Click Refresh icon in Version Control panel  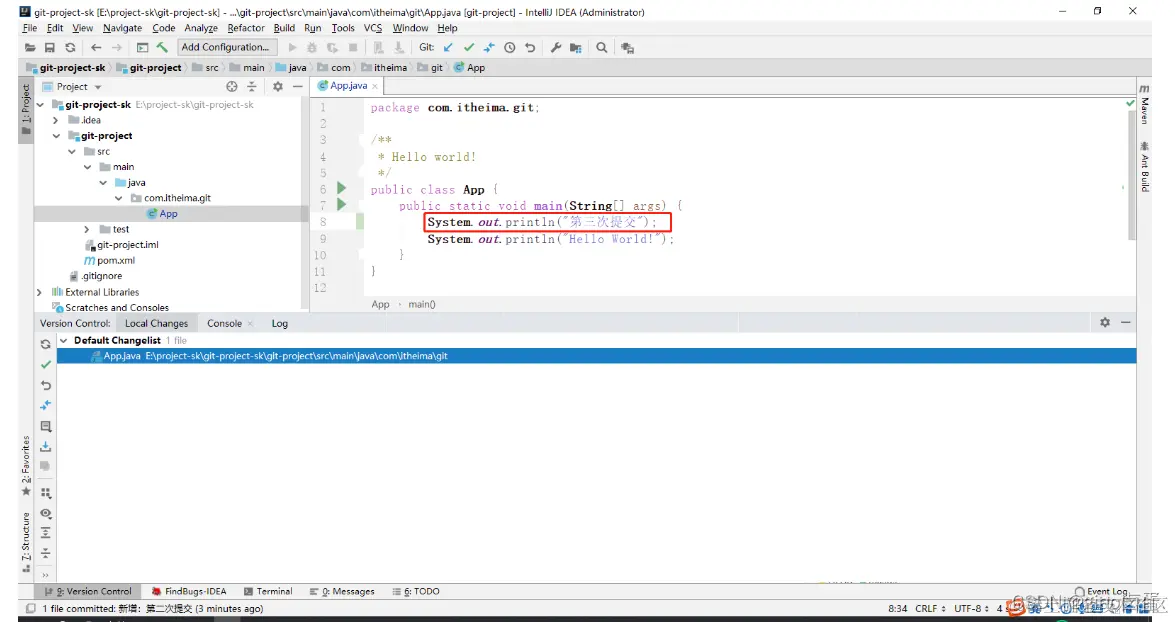tap(46, 344)
